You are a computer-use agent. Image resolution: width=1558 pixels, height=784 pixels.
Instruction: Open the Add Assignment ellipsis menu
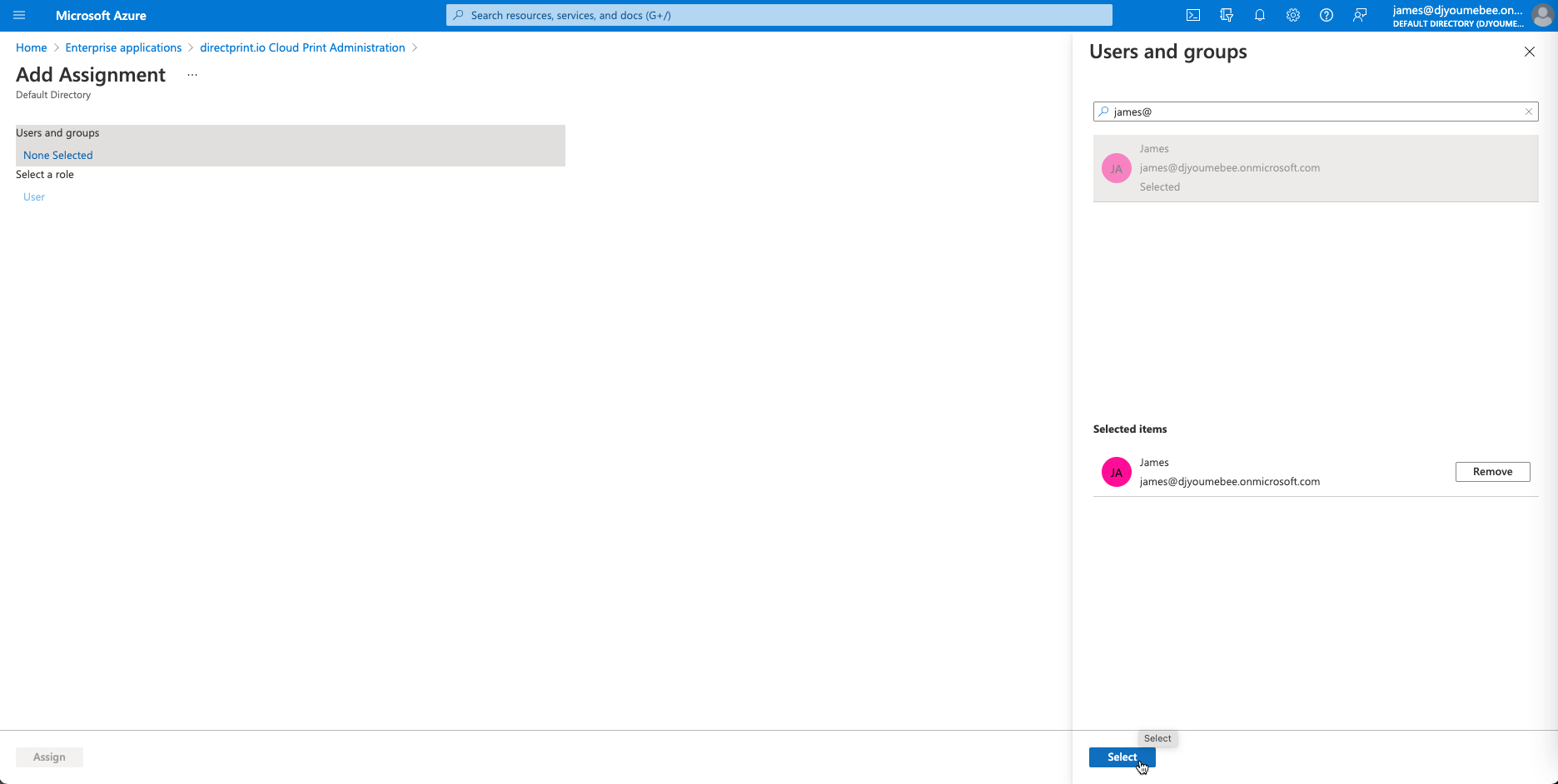pyautogui.click(x=192, y=75)
